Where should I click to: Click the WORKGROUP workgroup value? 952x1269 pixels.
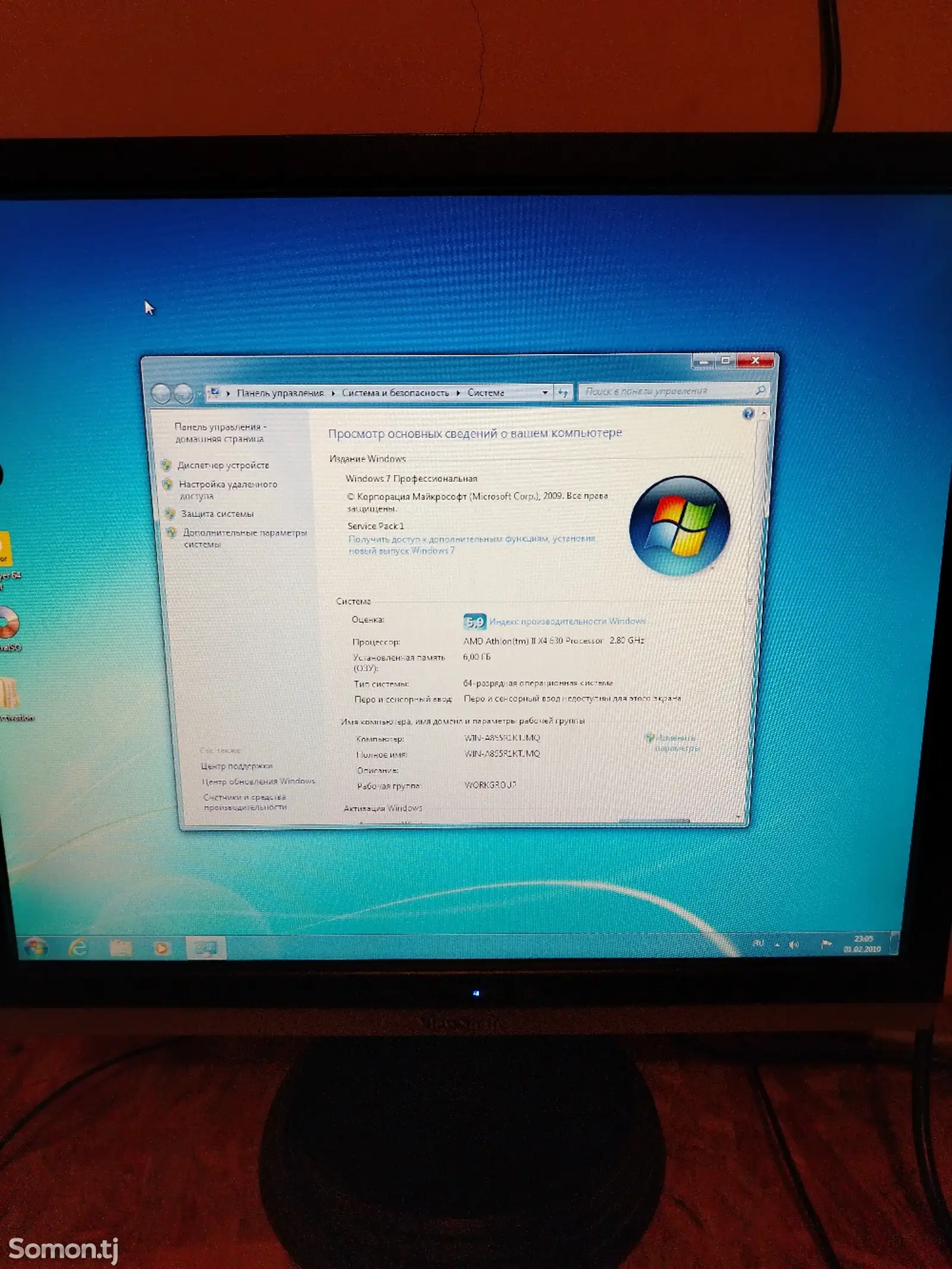click(x=490, y=785)
